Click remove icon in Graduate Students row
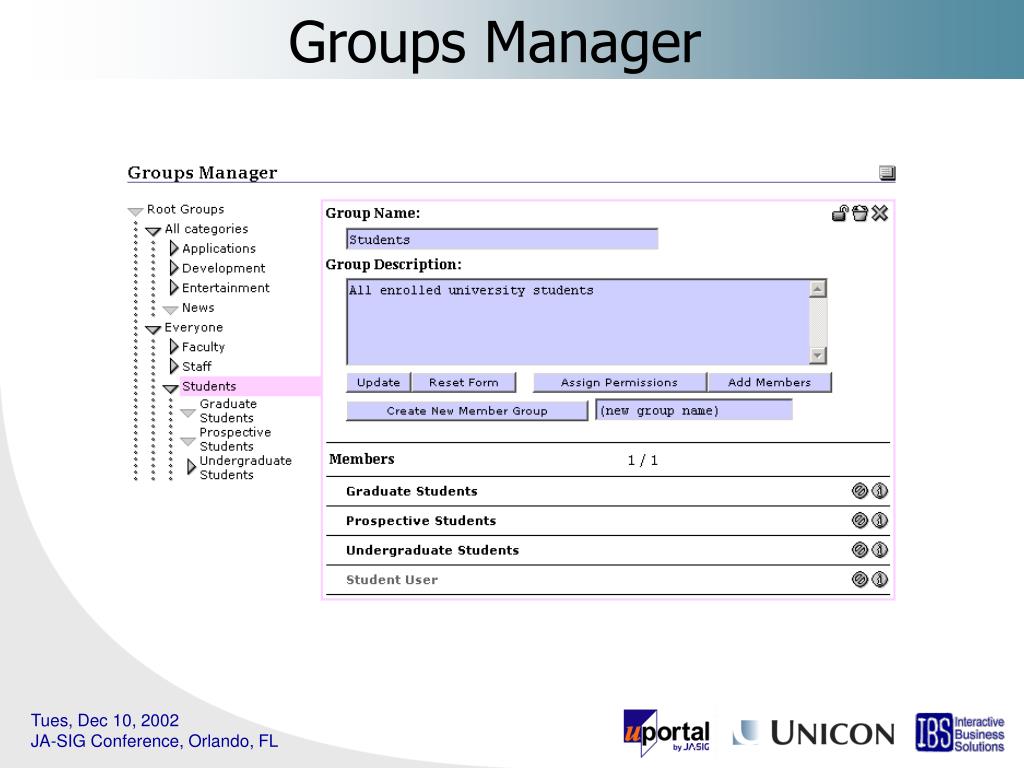 860,491
